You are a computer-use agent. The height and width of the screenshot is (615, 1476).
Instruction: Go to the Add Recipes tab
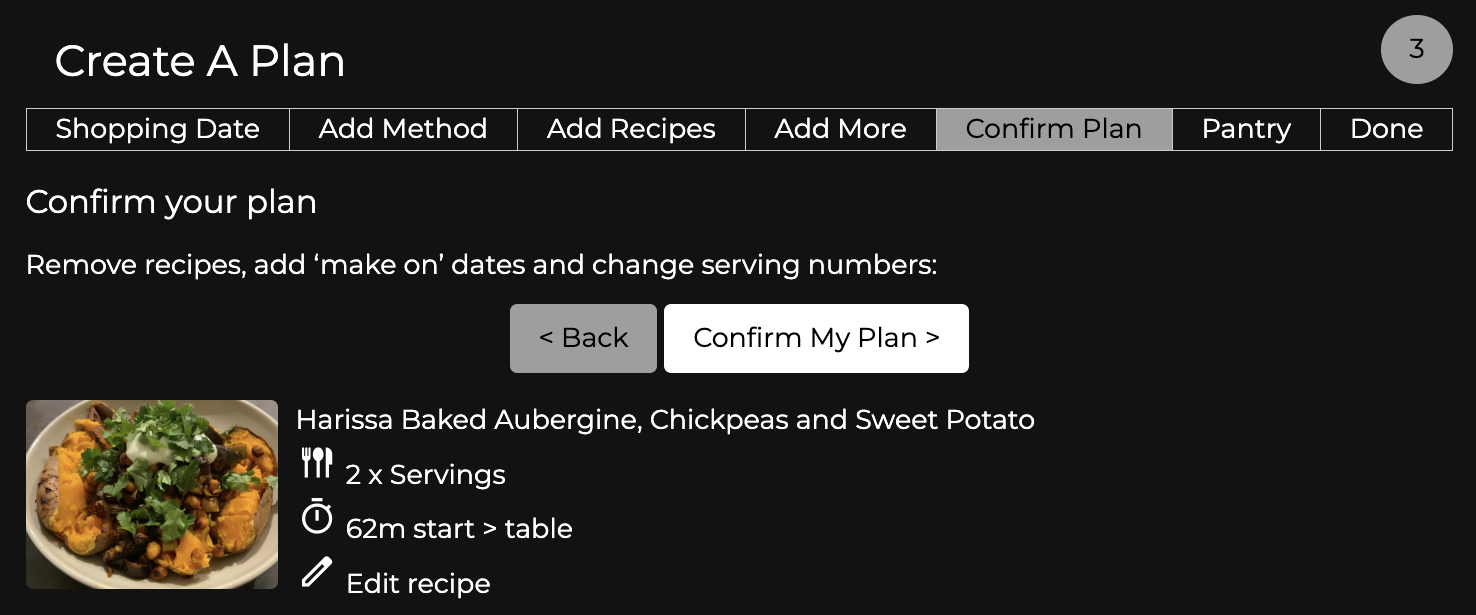(x=631, y=129)
